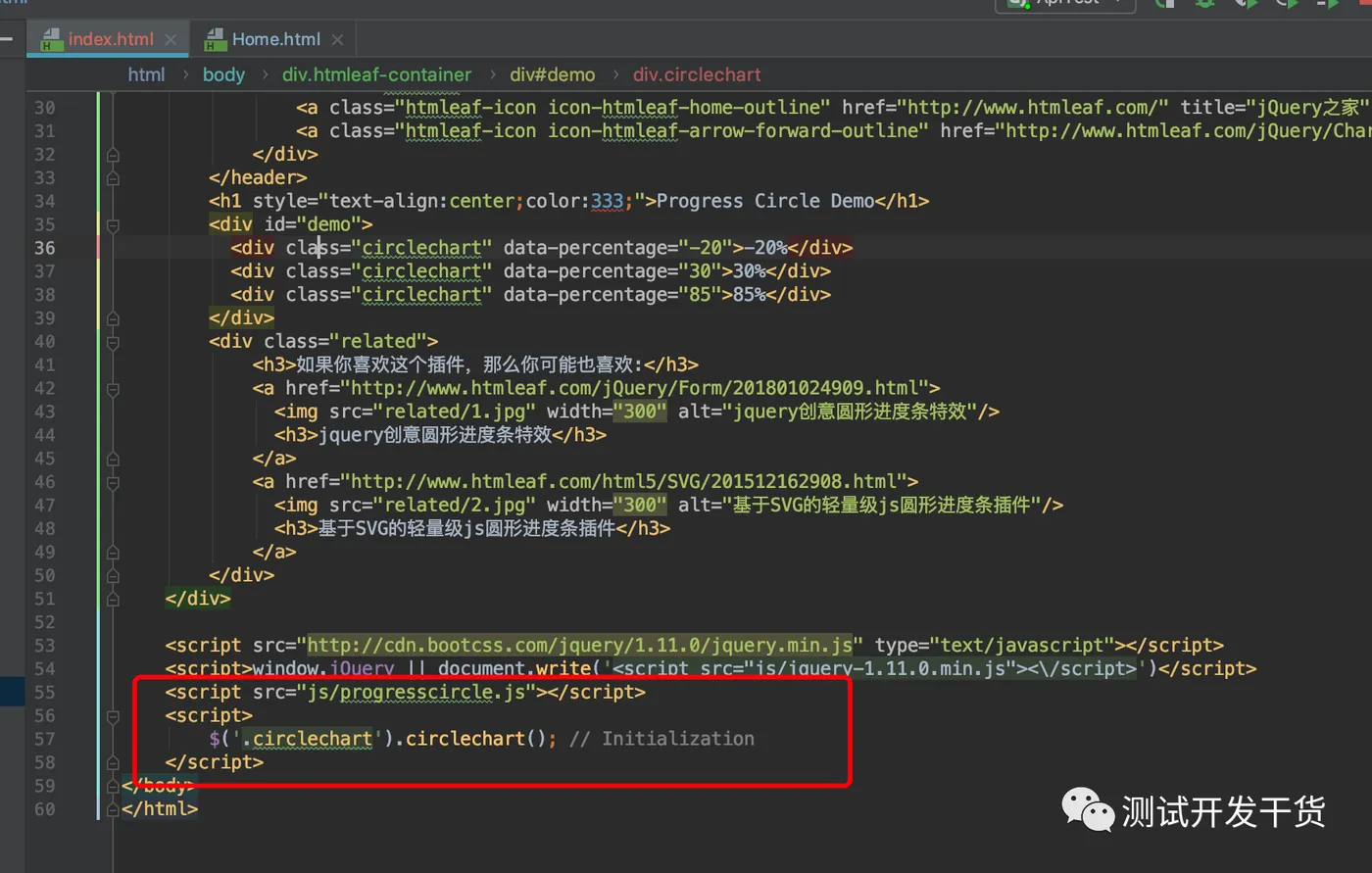Screen dimensions: 1372x873
Task: Close the index.html tab
Action: 171,39
